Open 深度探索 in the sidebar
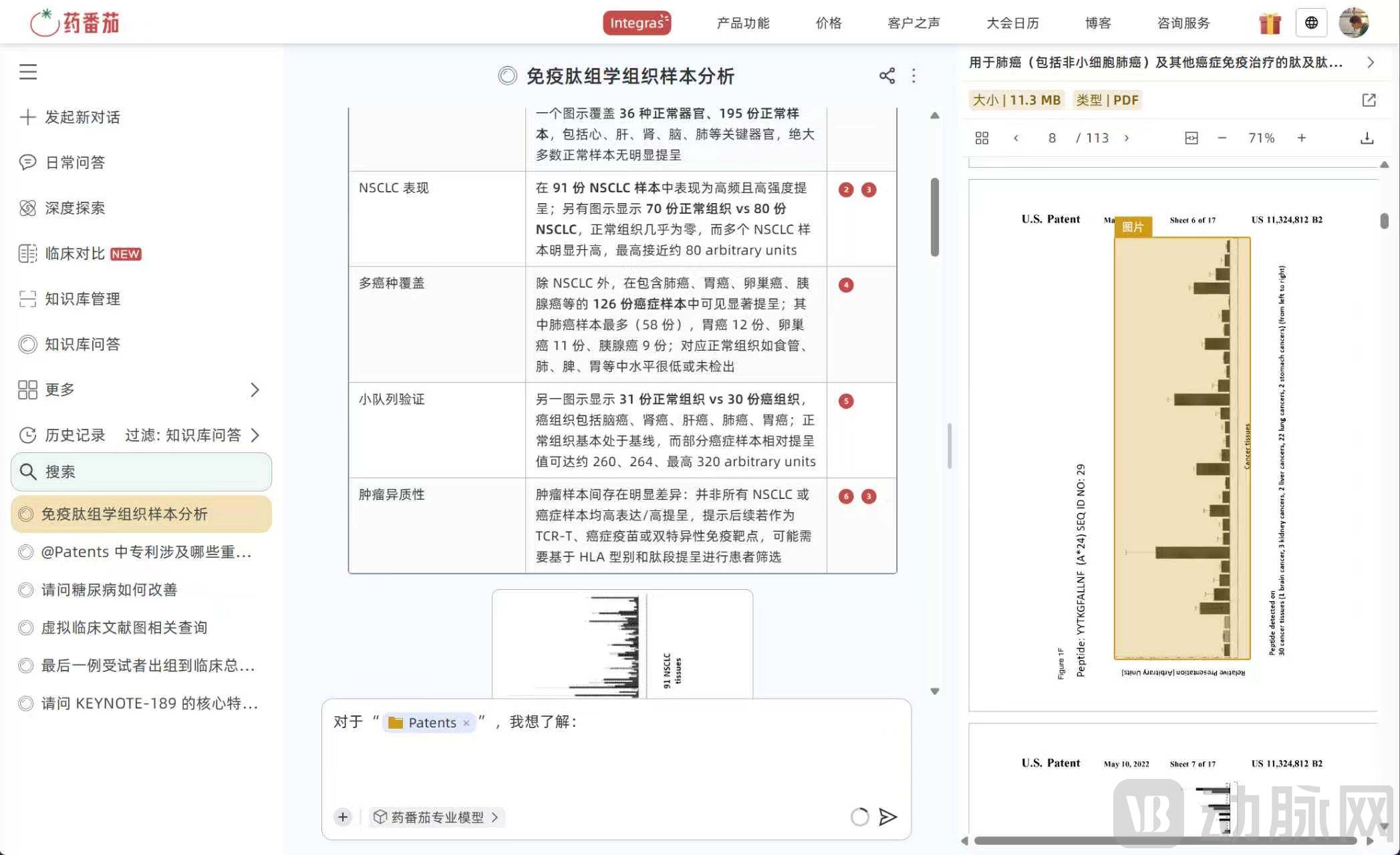 coord(62,208)
